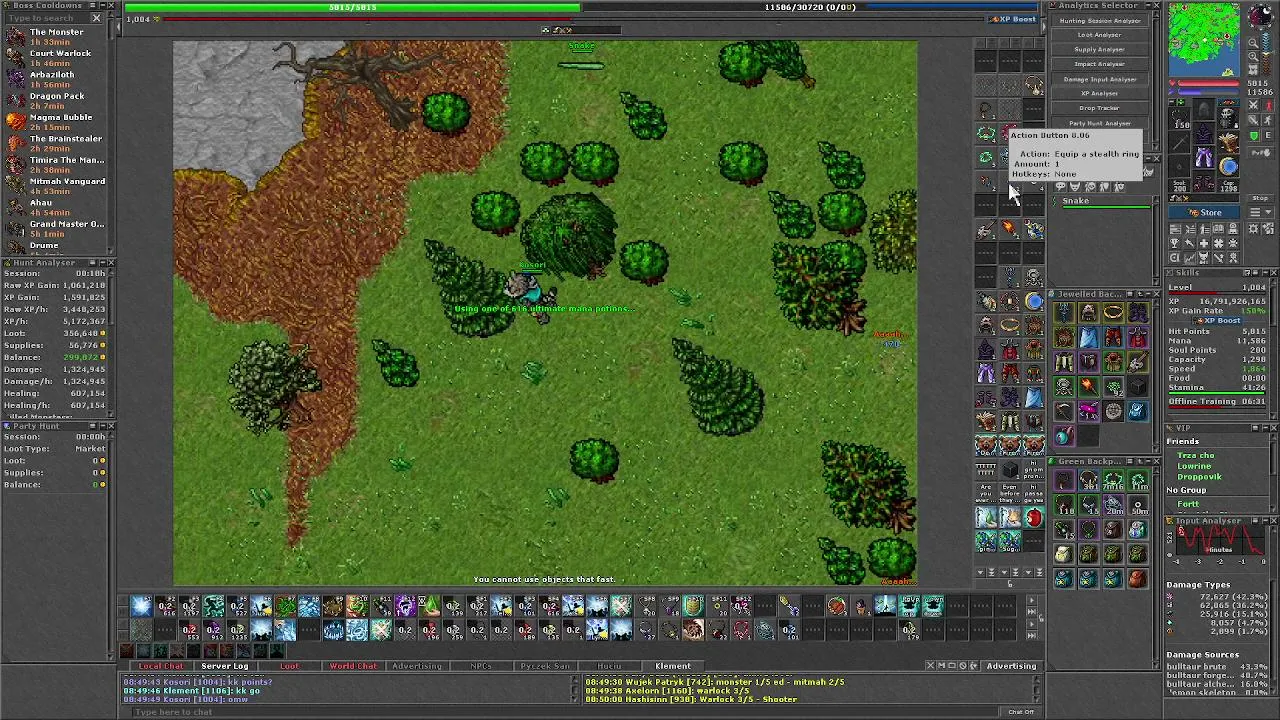1280x720 pixels.
Task: Select offensive crossed-swords fight mode
Action: pos(1253,105)
